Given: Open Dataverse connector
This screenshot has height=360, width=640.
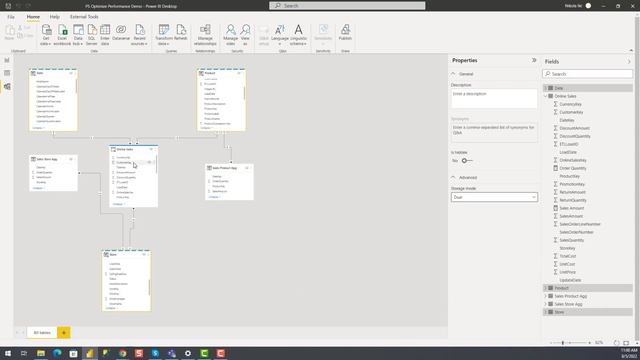Looking at the screenshot, I should 121,33.
